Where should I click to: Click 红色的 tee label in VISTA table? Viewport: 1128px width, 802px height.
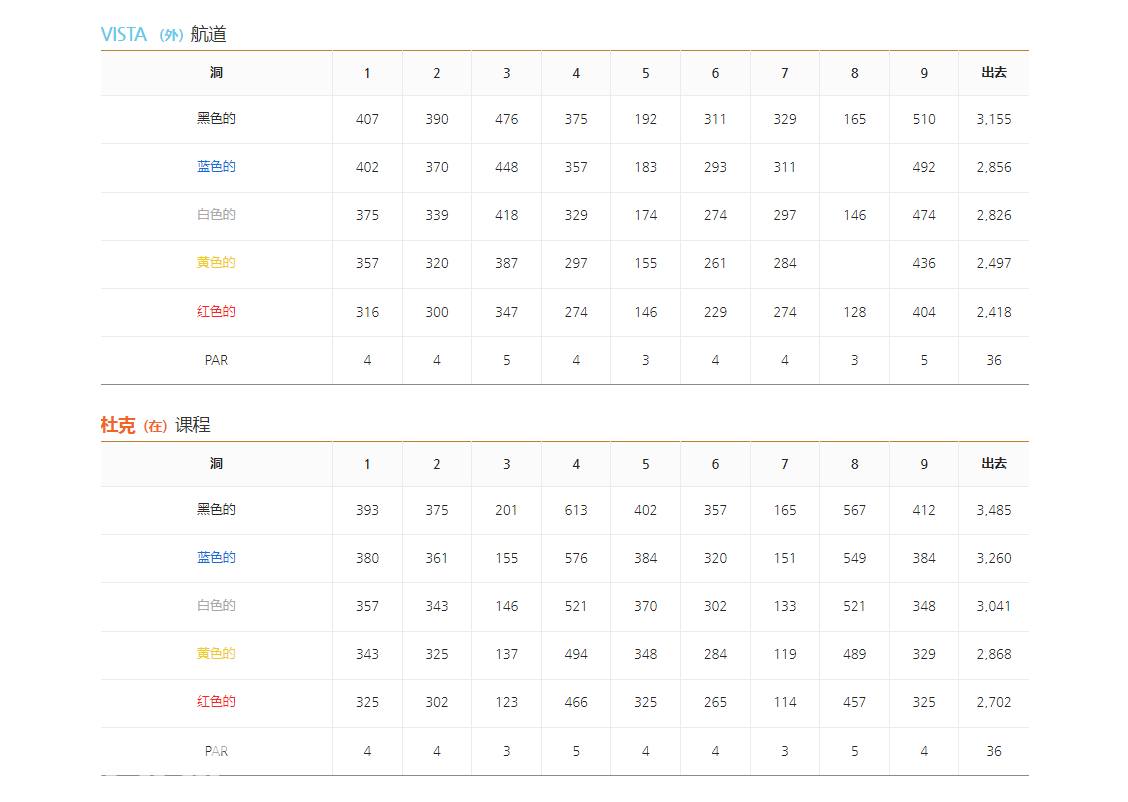pyautogui.click(x=216, y=312)
